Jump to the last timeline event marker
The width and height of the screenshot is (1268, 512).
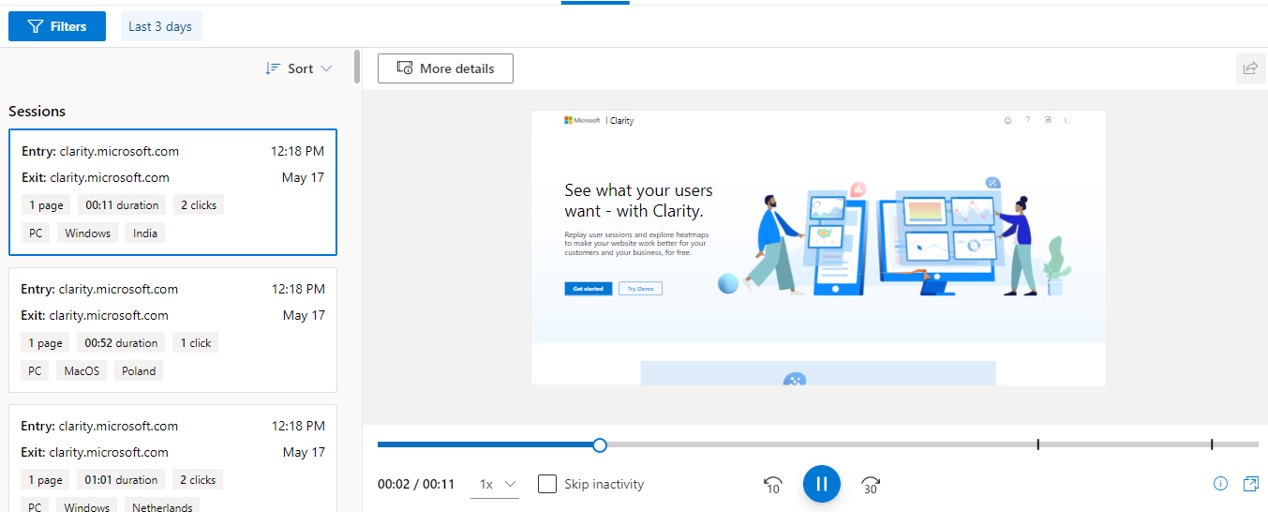click(x=1212, y=444)
